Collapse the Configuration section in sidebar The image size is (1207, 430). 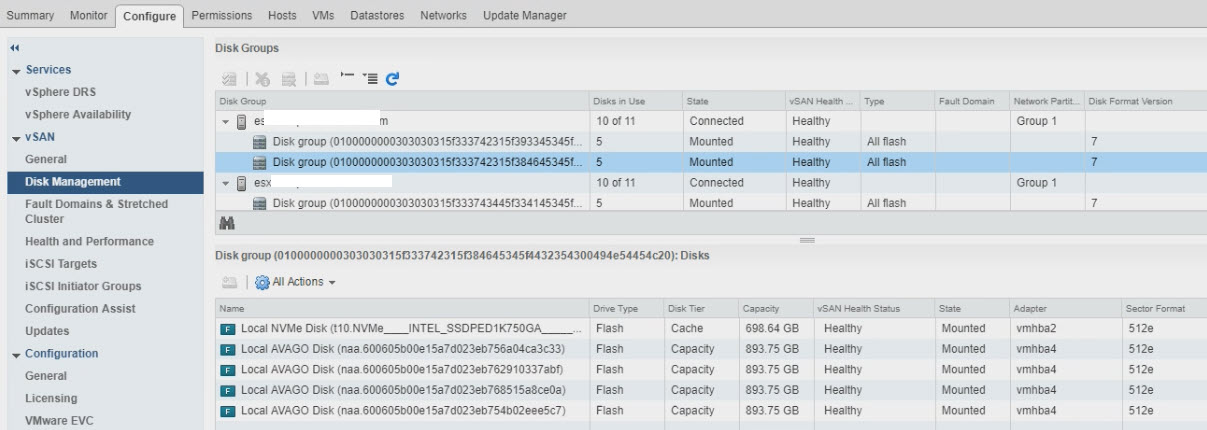pyautogui.click(x=16, y=354)
